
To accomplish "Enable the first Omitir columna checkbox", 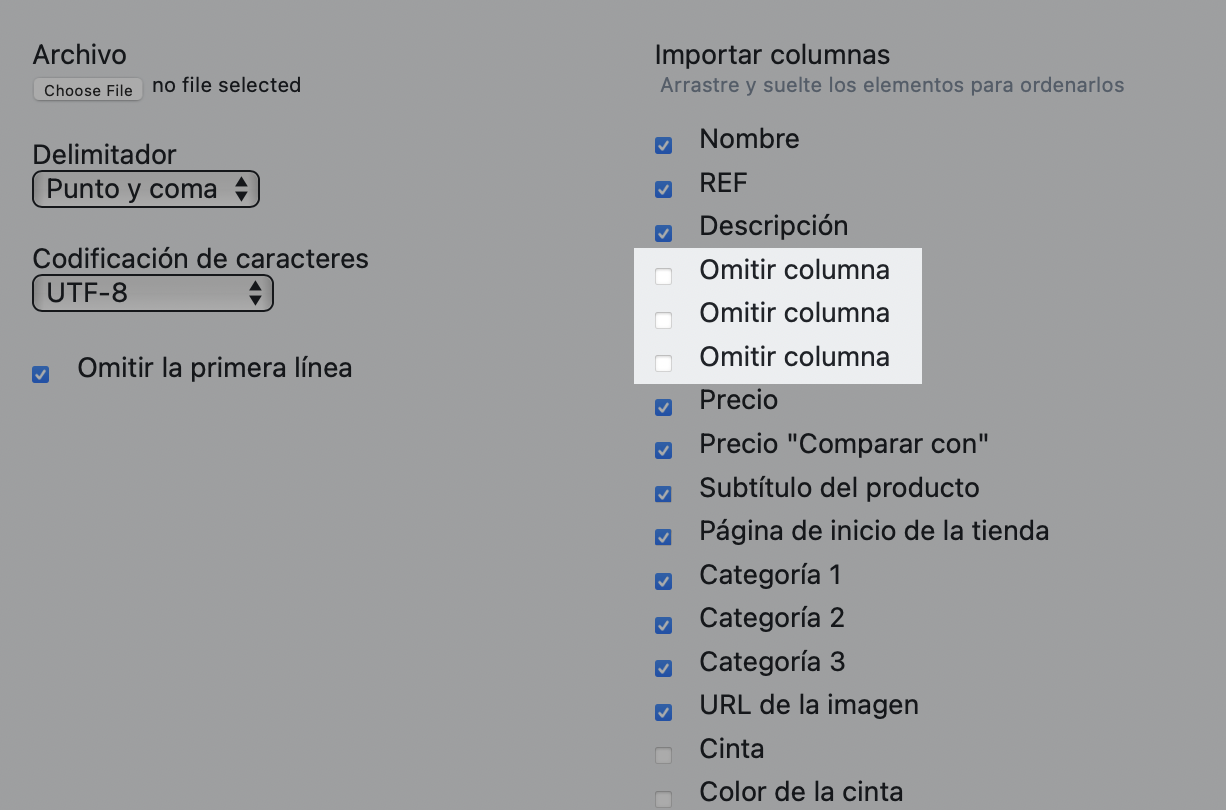I will (663, 276).
